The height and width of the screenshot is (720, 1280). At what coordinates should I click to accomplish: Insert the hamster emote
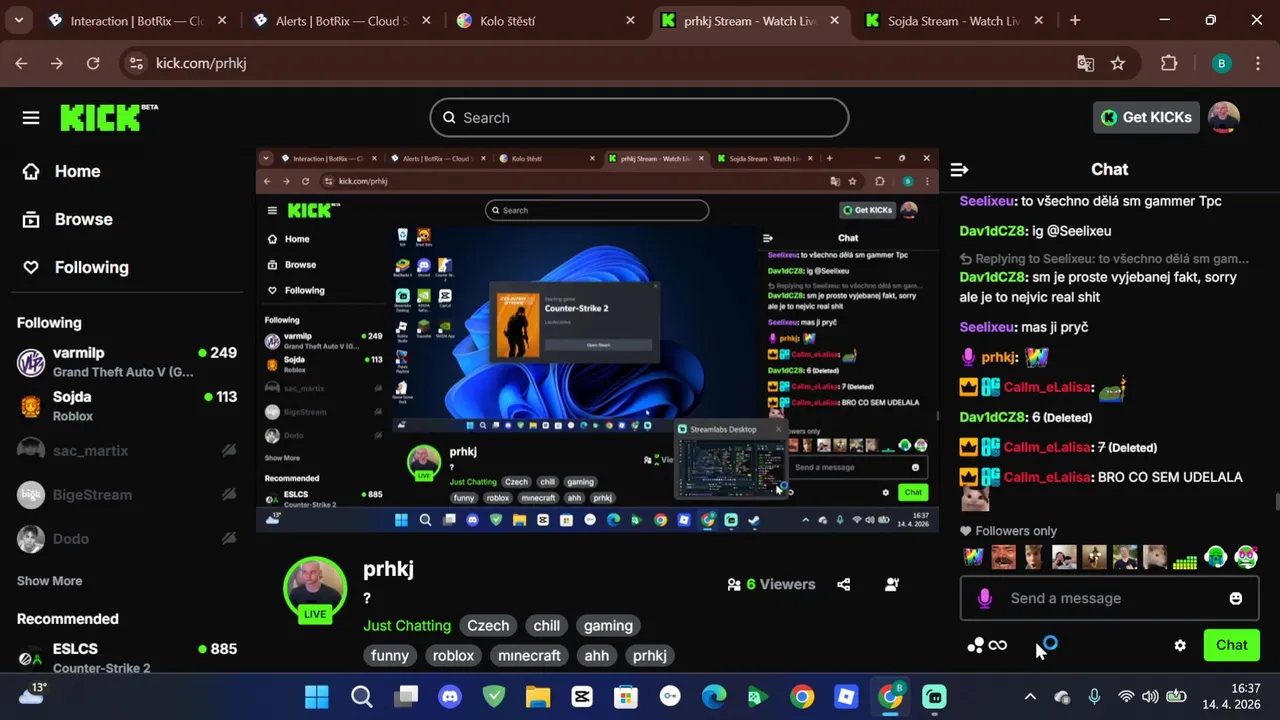tap(1155, 557)
